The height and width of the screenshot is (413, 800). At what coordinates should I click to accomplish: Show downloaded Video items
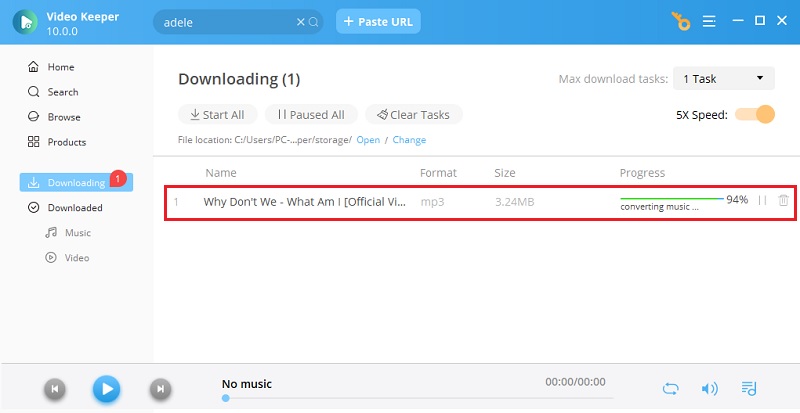[x=67, y=258]
